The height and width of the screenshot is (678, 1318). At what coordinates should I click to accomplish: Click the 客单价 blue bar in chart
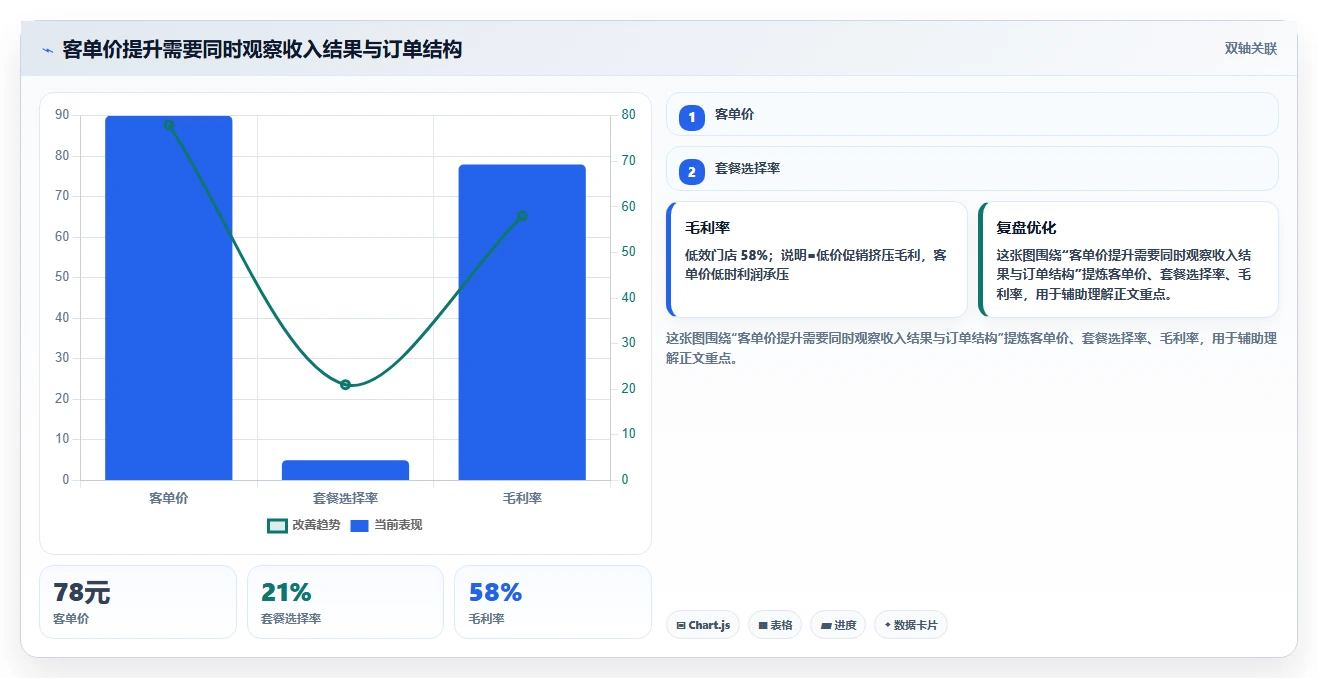point(169,298)
